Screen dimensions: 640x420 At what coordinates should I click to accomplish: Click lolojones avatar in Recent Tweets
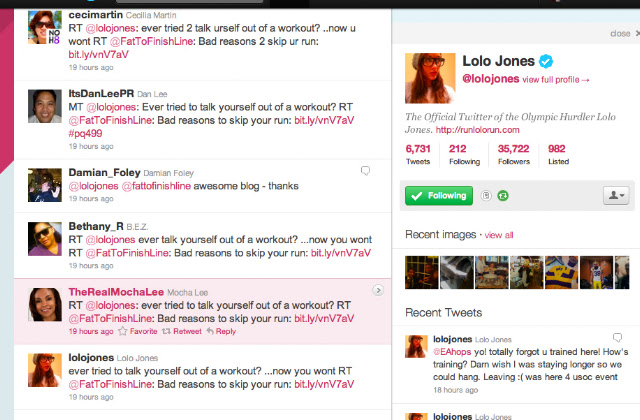click(x=416, y=346)
